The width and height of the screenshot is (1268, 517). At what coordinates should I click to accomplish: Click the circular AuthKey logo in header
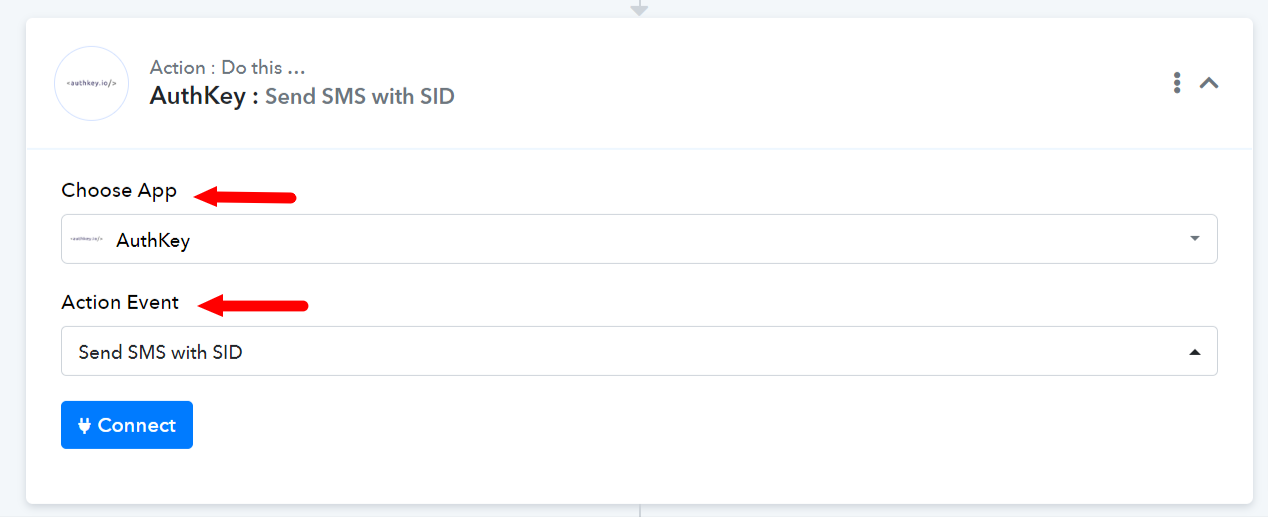[x=91, y=84]
